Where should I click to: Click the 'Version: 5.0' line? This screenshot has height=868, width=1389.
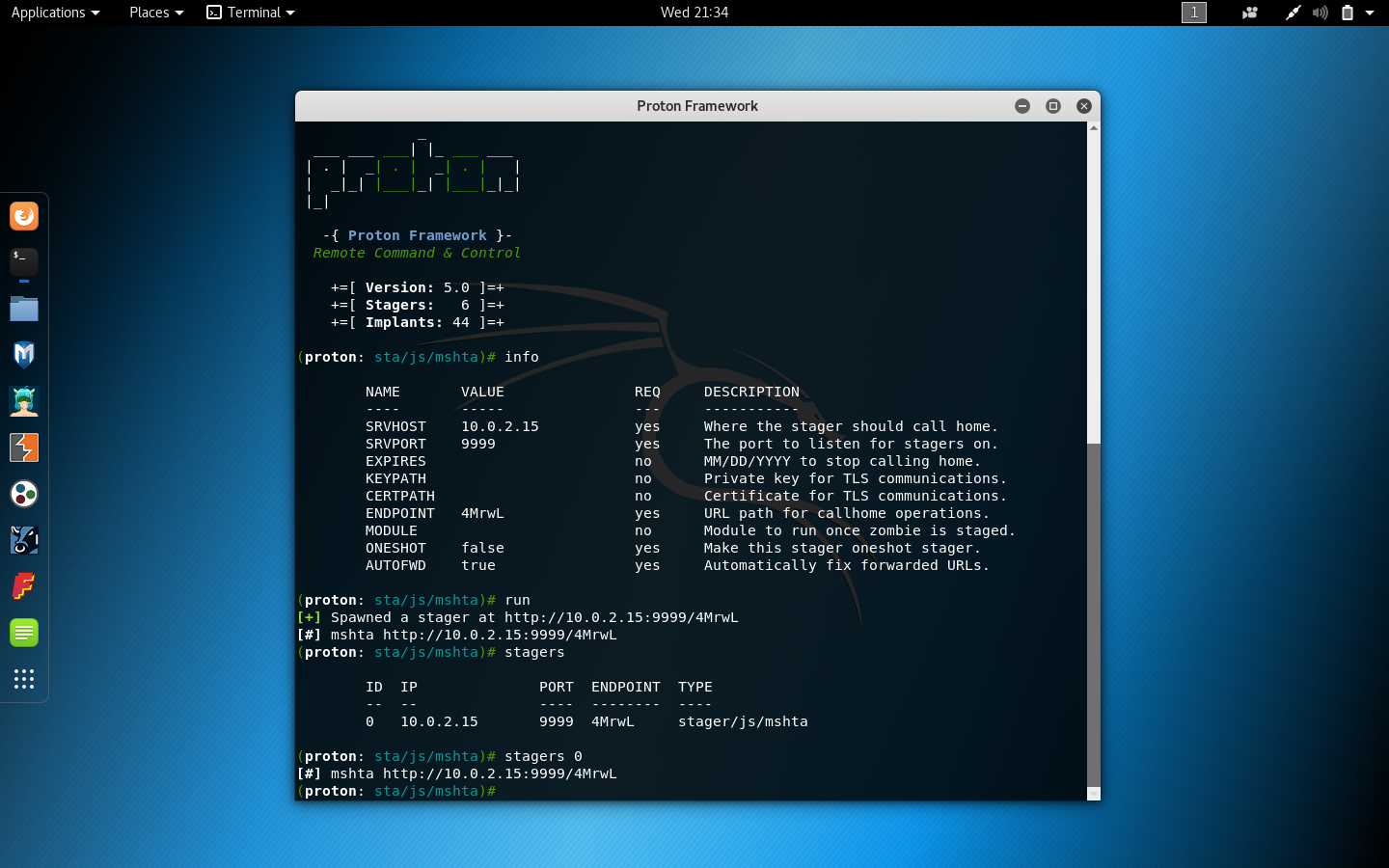418,287
